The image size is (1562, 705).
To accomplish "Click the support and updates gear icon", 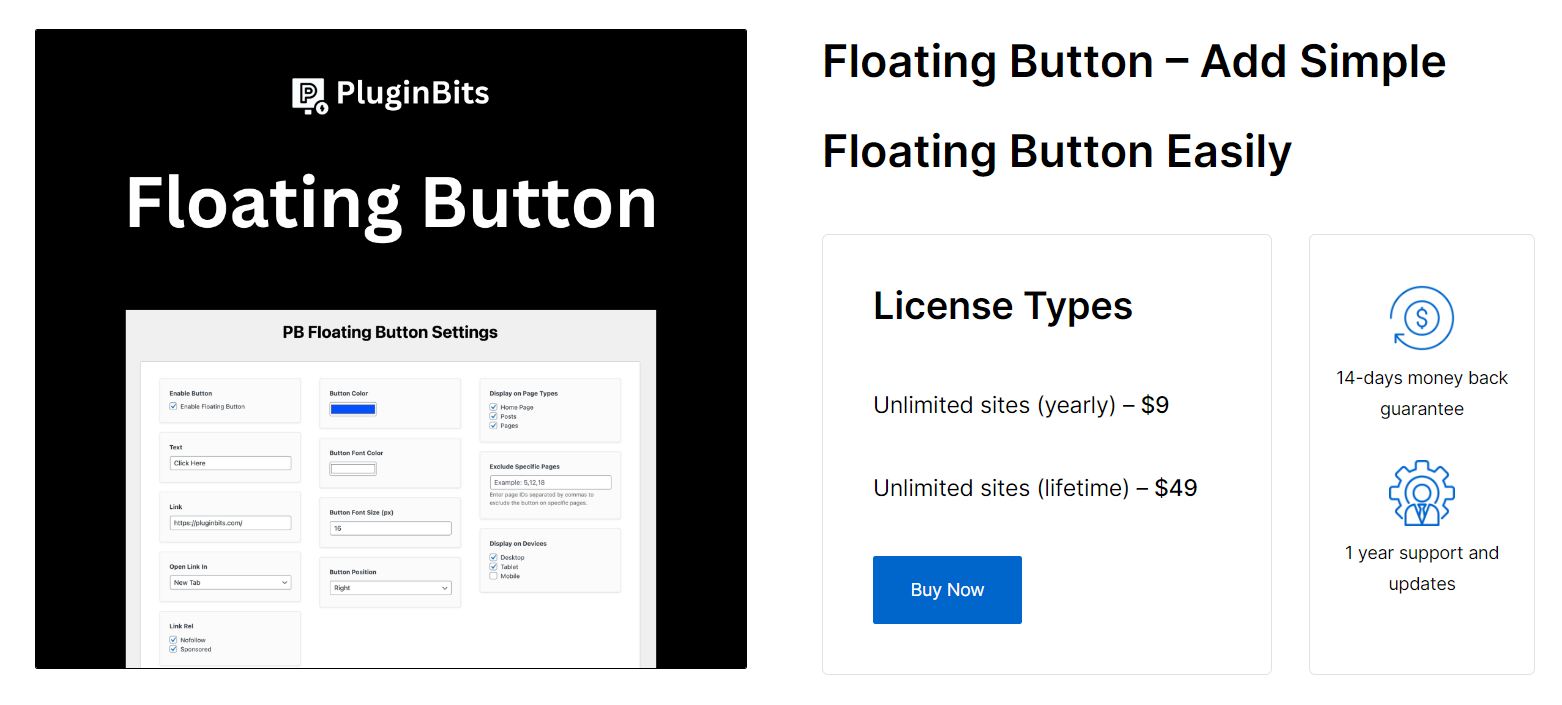I will pyautogui.click(x=1421, y=492).
